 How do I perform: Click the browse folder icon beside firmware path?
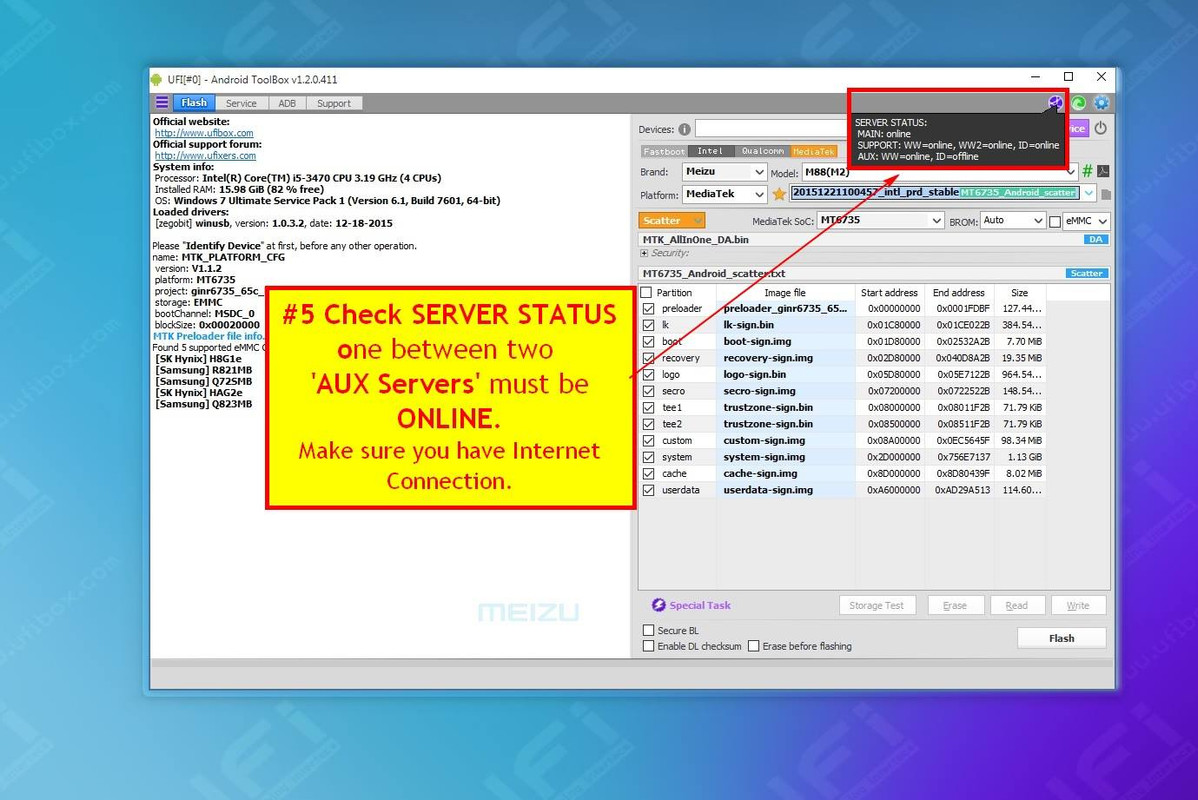[1106, 194]
